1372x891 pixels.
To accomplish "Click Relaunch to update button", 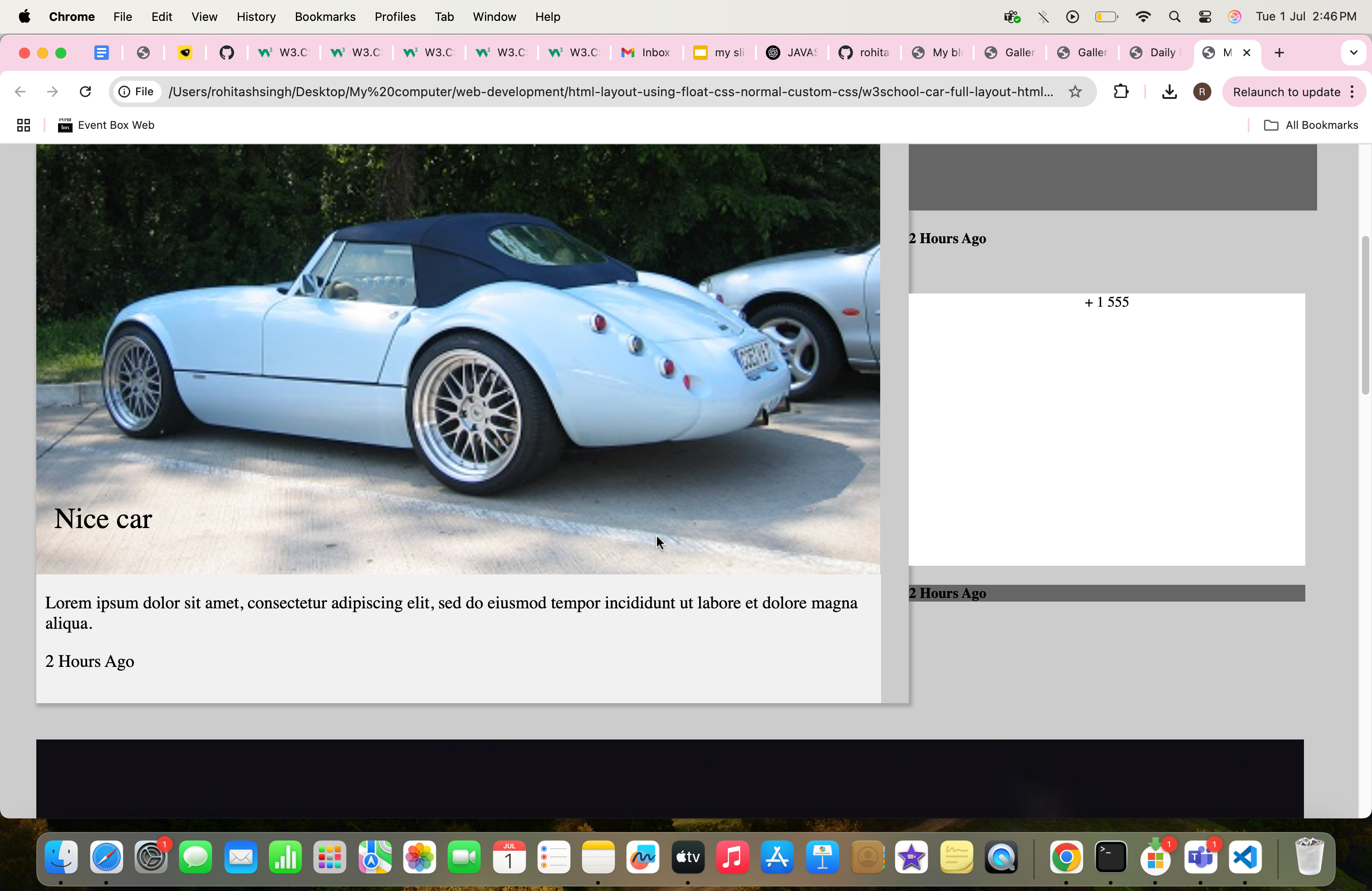I will click(x=1286, y=92).
